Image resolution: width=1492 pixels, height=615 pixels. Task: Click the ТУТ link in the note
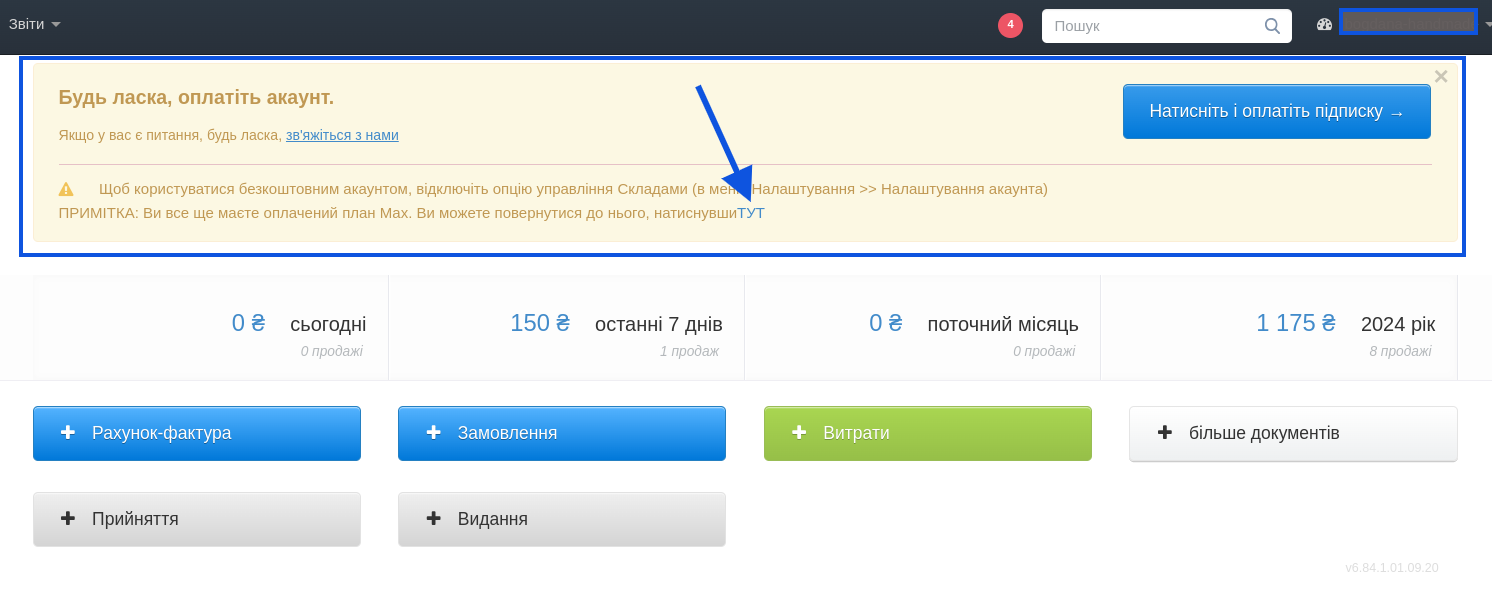tap(751, 213)
